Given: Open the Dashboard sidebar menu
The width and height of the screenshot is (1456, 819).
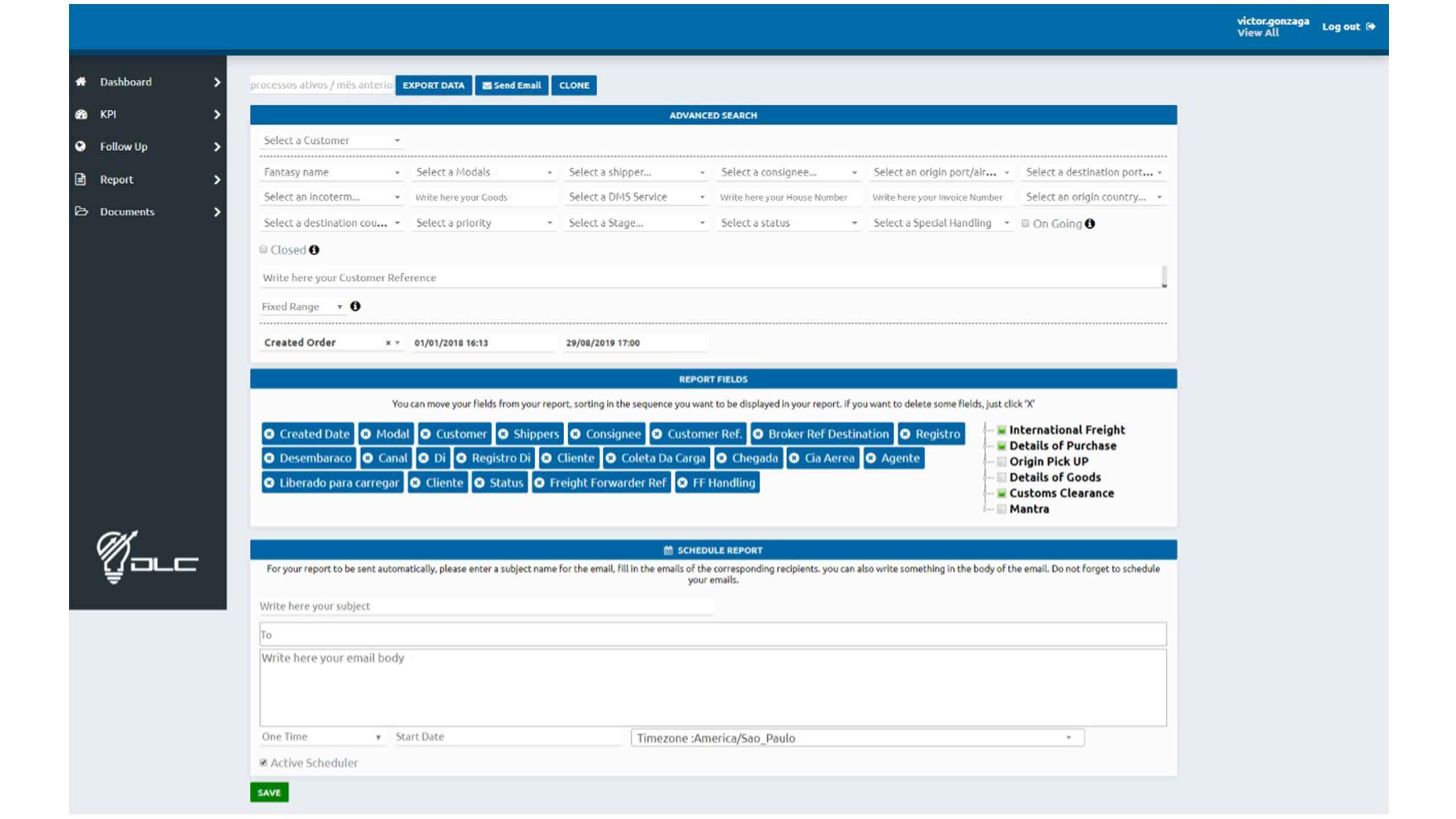Looking at the screenshot, I should click(x=147, y=82).
